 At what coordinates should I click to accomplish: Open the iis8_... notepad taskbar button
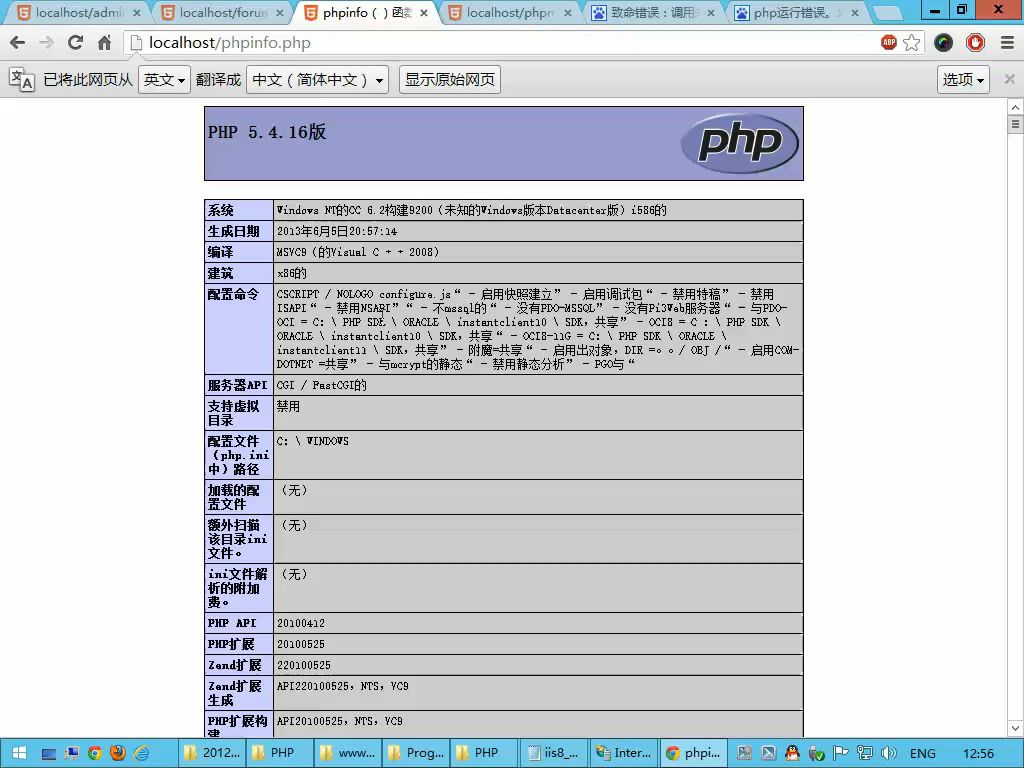pyautogui.click(x=552, y=753)
